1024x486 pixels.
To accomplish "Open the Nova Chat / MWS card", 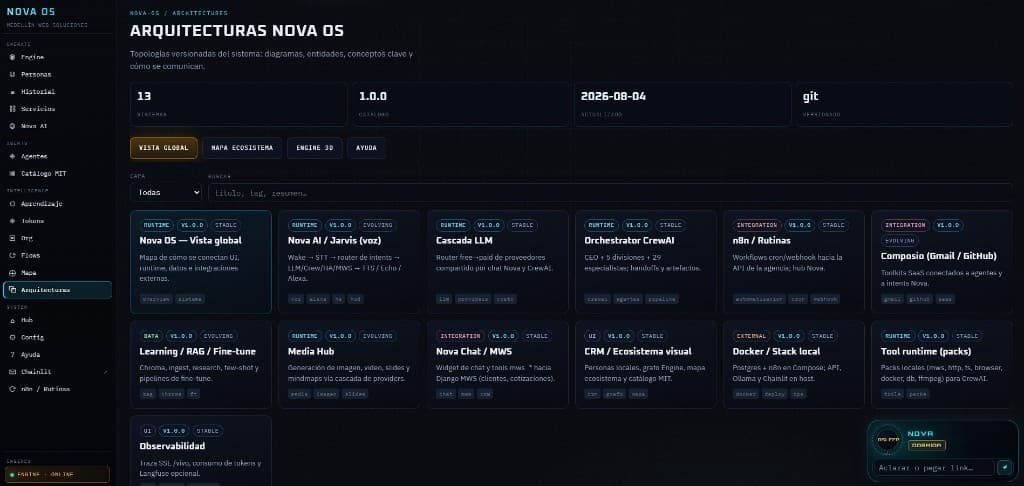I will (x=498, y=364).
